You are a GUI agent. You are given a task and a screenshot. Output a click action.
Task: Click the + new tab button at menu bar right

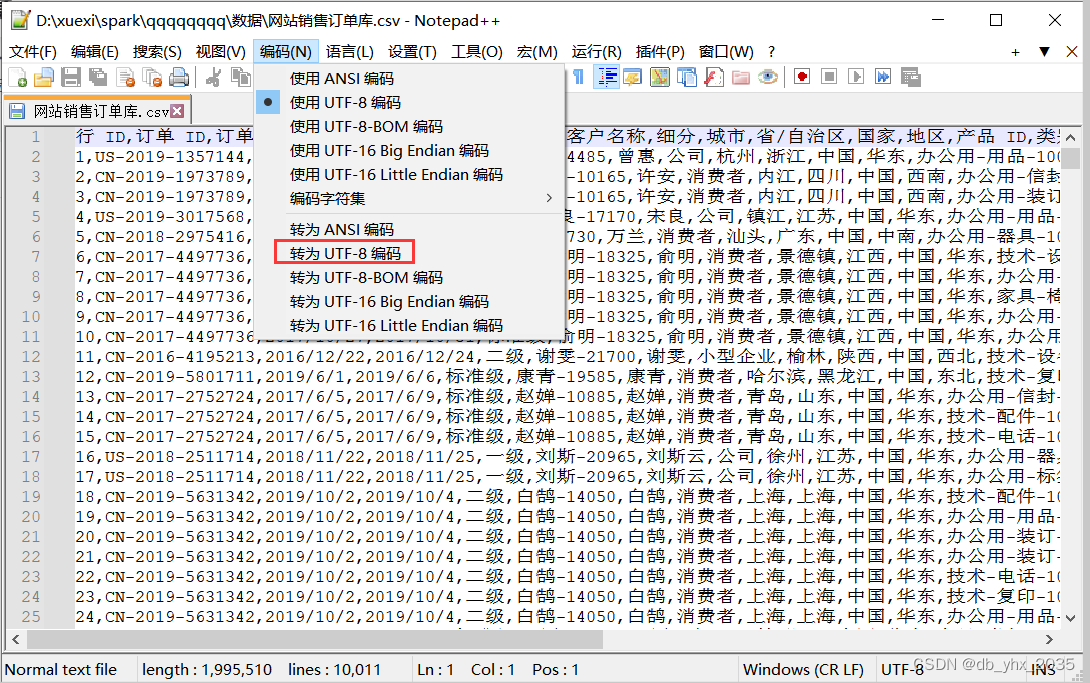point(1016,52)
